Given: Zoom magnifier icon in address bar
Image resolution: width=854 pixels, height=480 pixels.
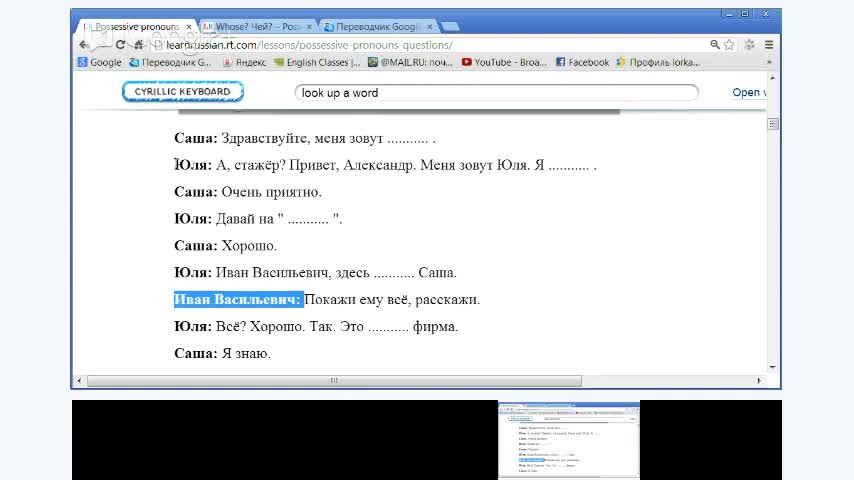Looking at the screenshot, I should coord(715,45).
